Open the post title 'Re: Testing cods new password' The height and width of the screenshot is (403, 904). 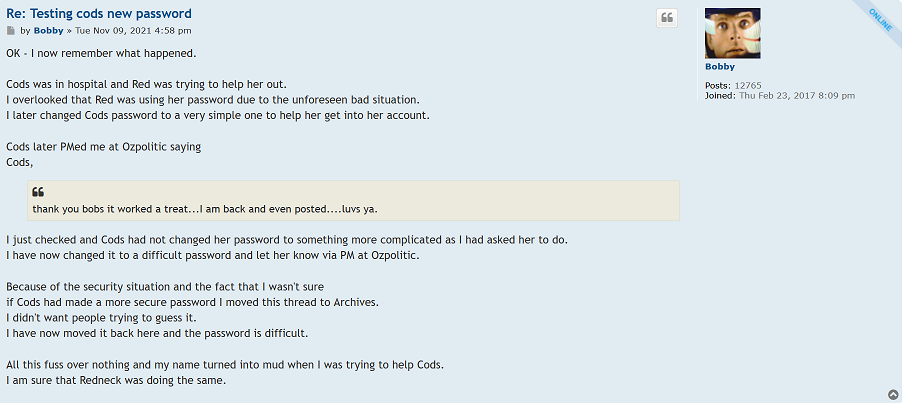(x=99, y=14)
